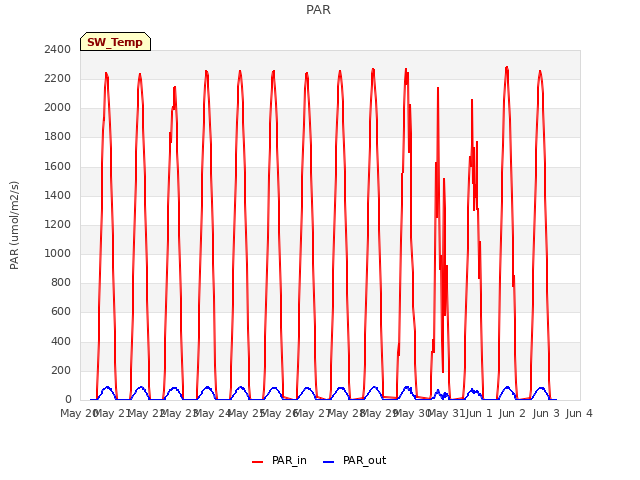
Task: Click the 200 y-axis tick label
Action: click(61, 370)
